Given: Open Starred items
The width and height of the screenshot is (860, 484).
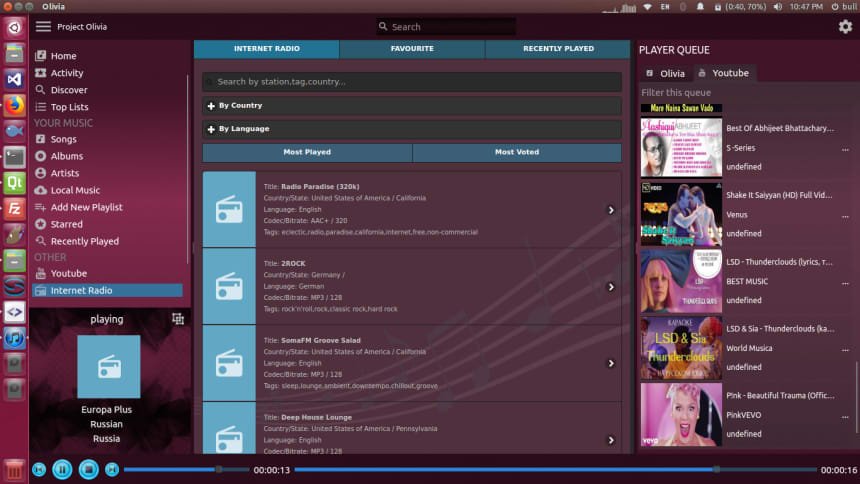Looking at the screenshot, I should coord(66,224).
